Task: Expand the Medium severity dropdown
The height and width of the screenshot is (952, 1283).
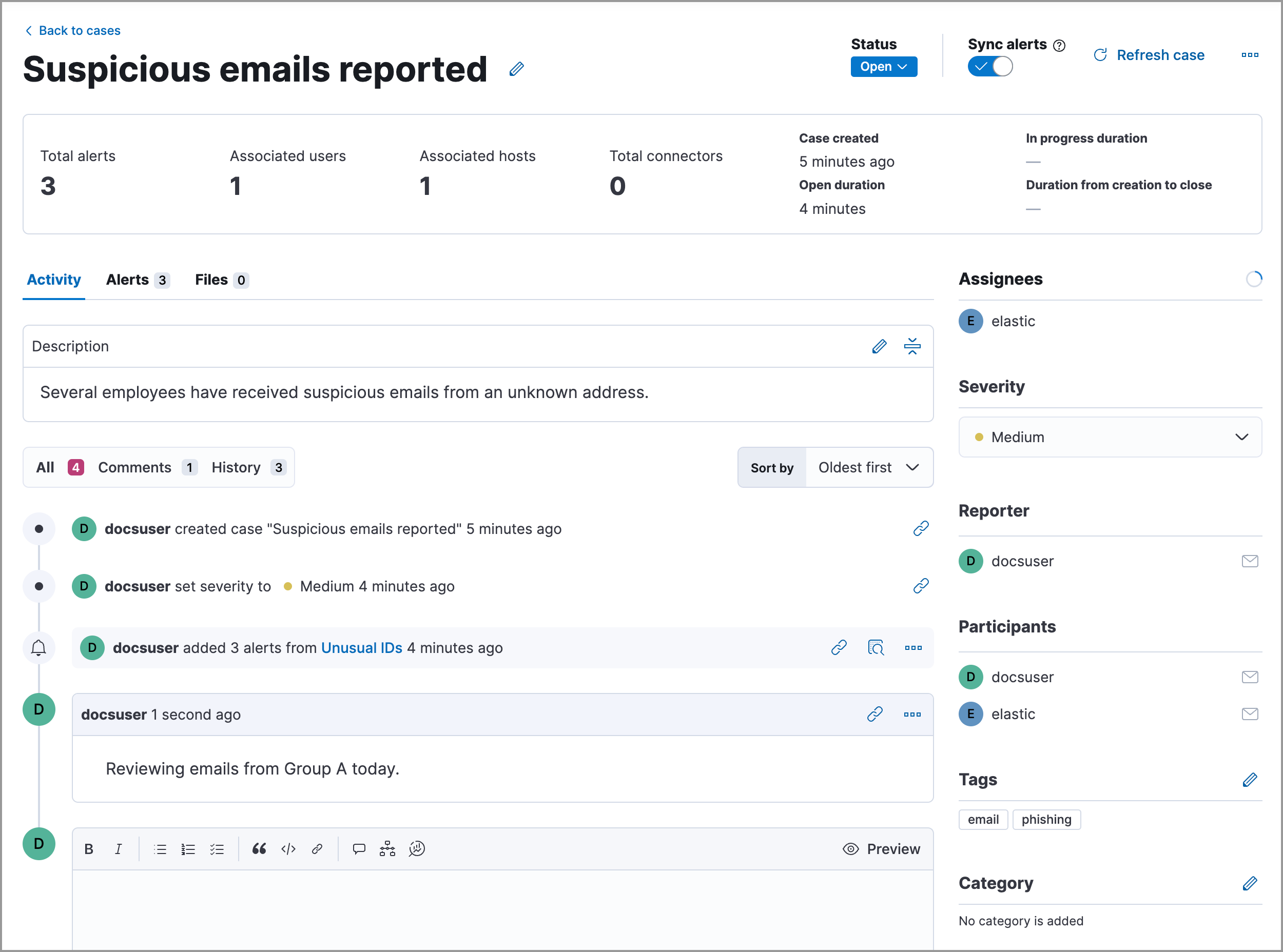Action: (x=1110, y=438)
